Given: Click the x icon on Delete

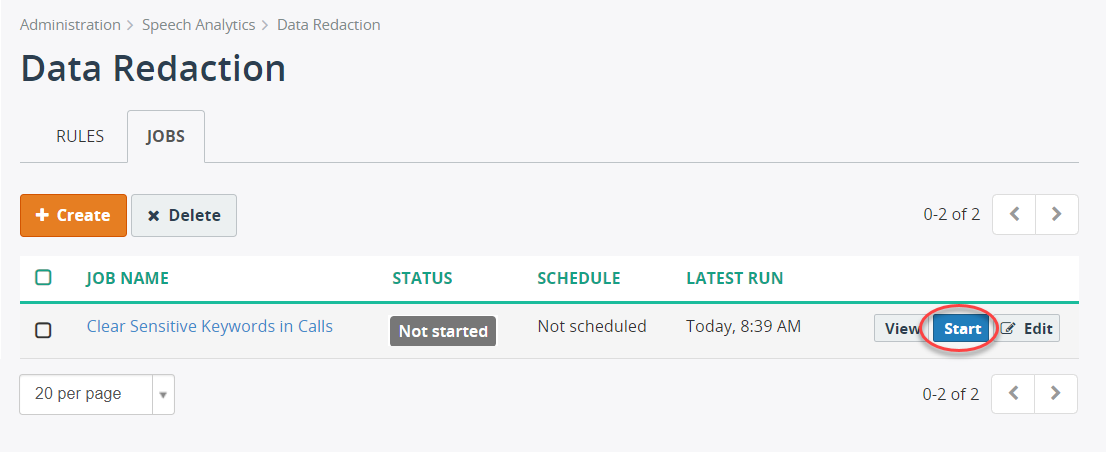Looking at the screenshot, I should 153,216.
